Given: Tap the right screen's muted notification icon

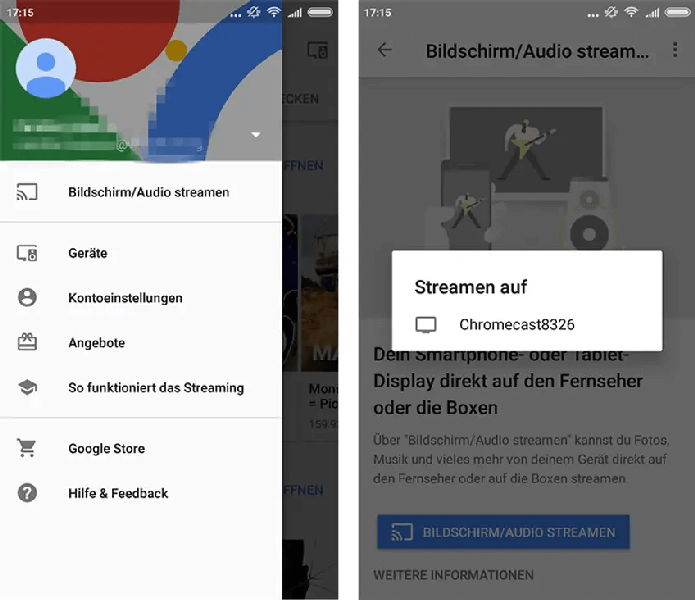Looking at the screenshot, I should (611, 12).
